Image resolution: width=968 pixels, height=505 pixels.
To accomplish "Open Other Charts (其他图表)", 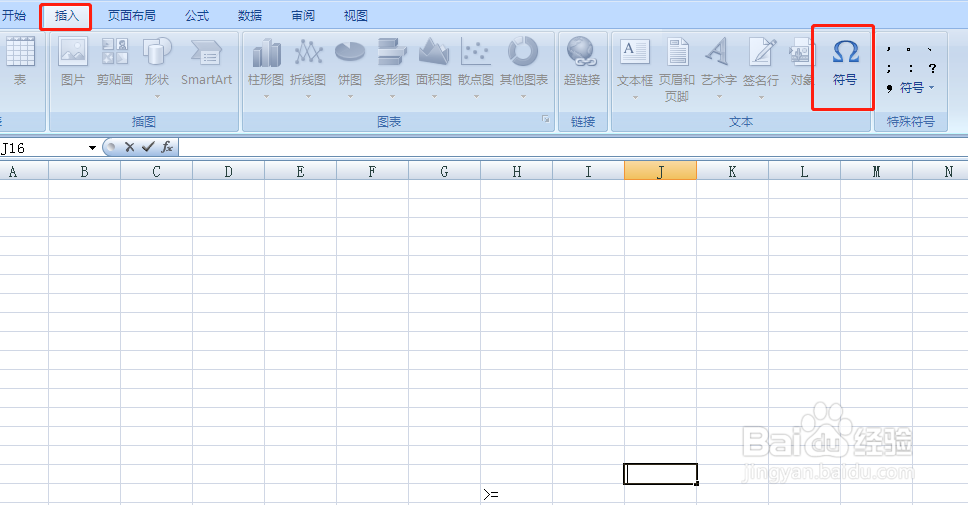I will coord(524,62).
